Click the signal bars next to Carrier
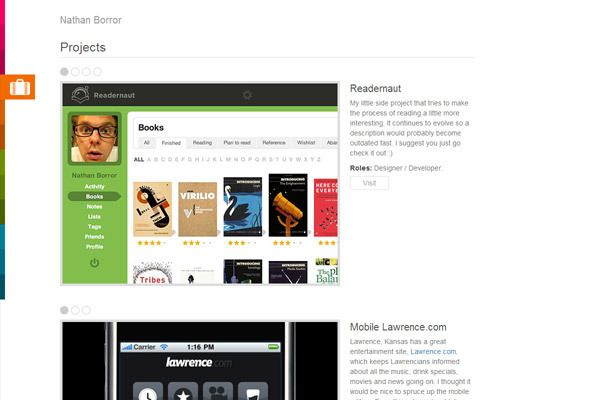Viewport: 600px width, 400px height. click(127, 347)
